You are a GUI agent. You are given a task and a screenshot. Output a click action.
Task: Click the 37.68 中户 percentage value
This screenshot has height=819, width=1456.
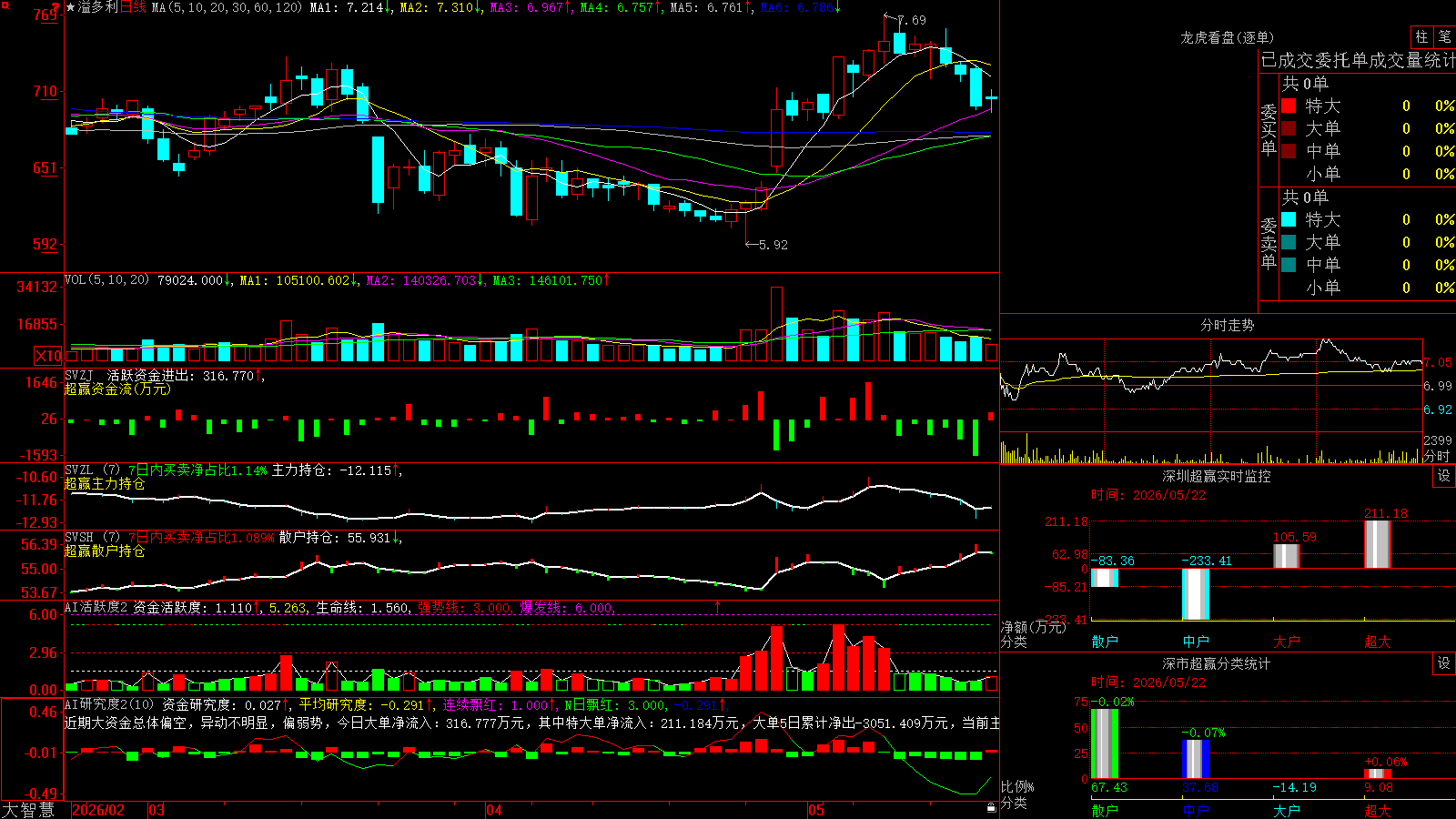click(x=1200, y=787)
